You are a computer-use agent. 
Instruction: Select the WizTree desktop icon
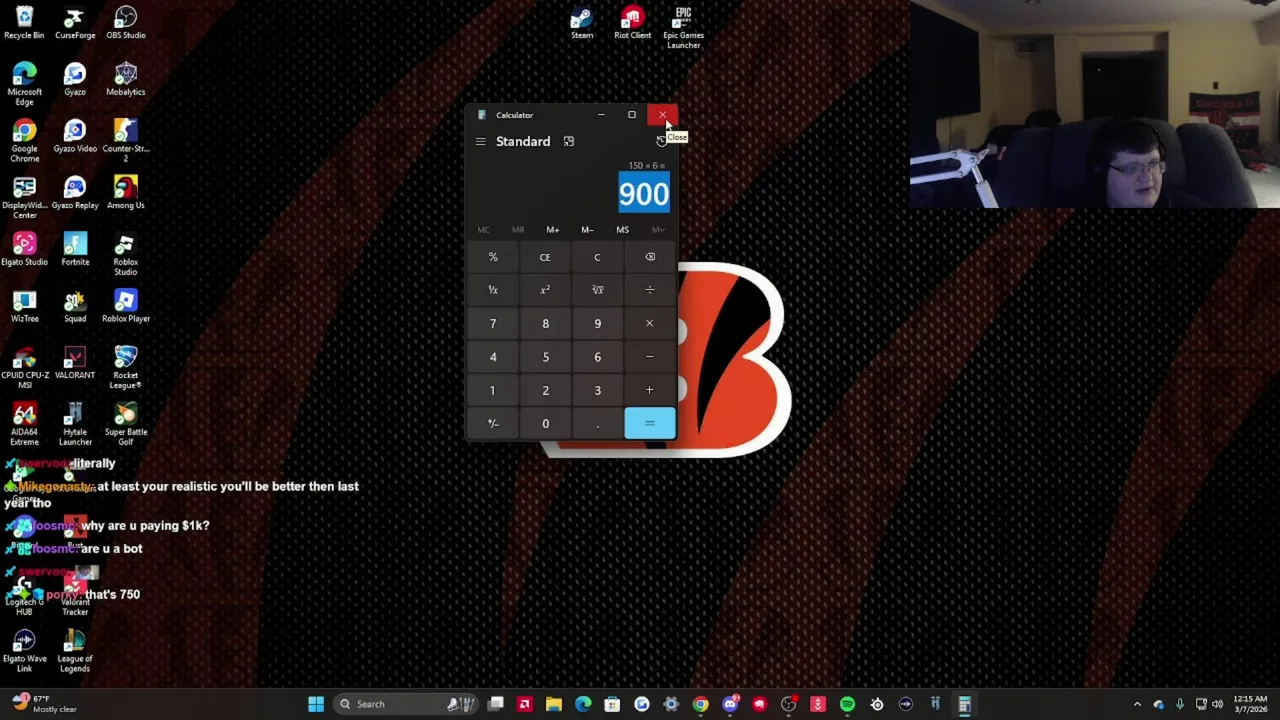[x=24, y=307]
